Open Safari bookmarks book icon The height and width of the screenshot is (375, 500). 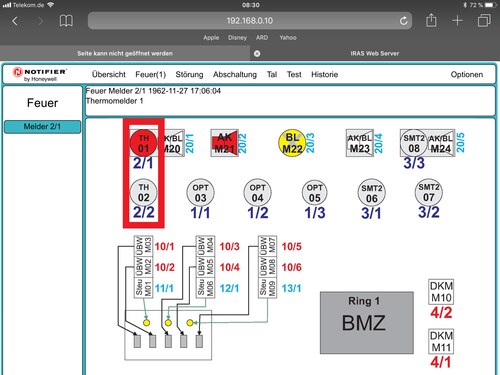click(x=66, y=21)
